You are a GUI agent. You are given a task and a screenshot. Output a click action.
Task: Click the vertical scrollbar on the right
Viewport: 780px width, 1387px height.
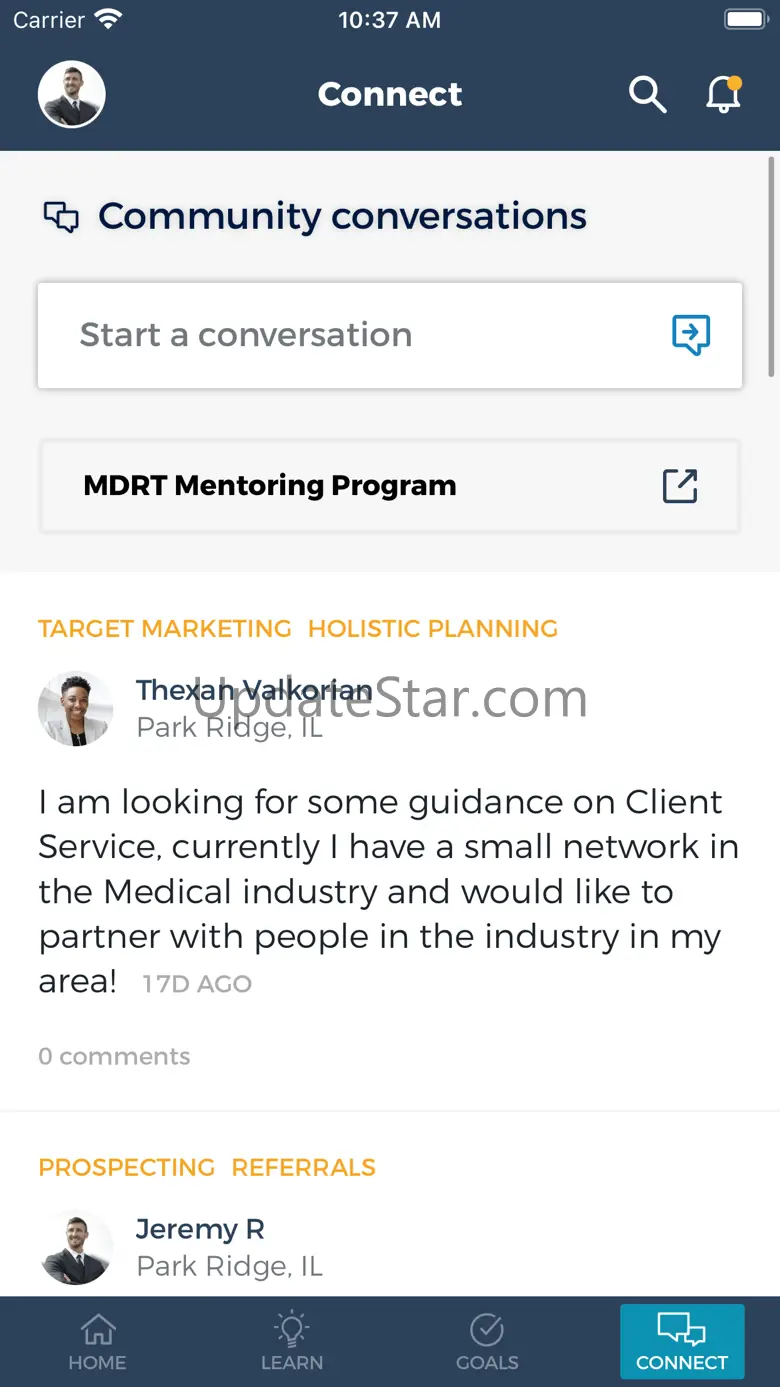(x=772, y=267)
